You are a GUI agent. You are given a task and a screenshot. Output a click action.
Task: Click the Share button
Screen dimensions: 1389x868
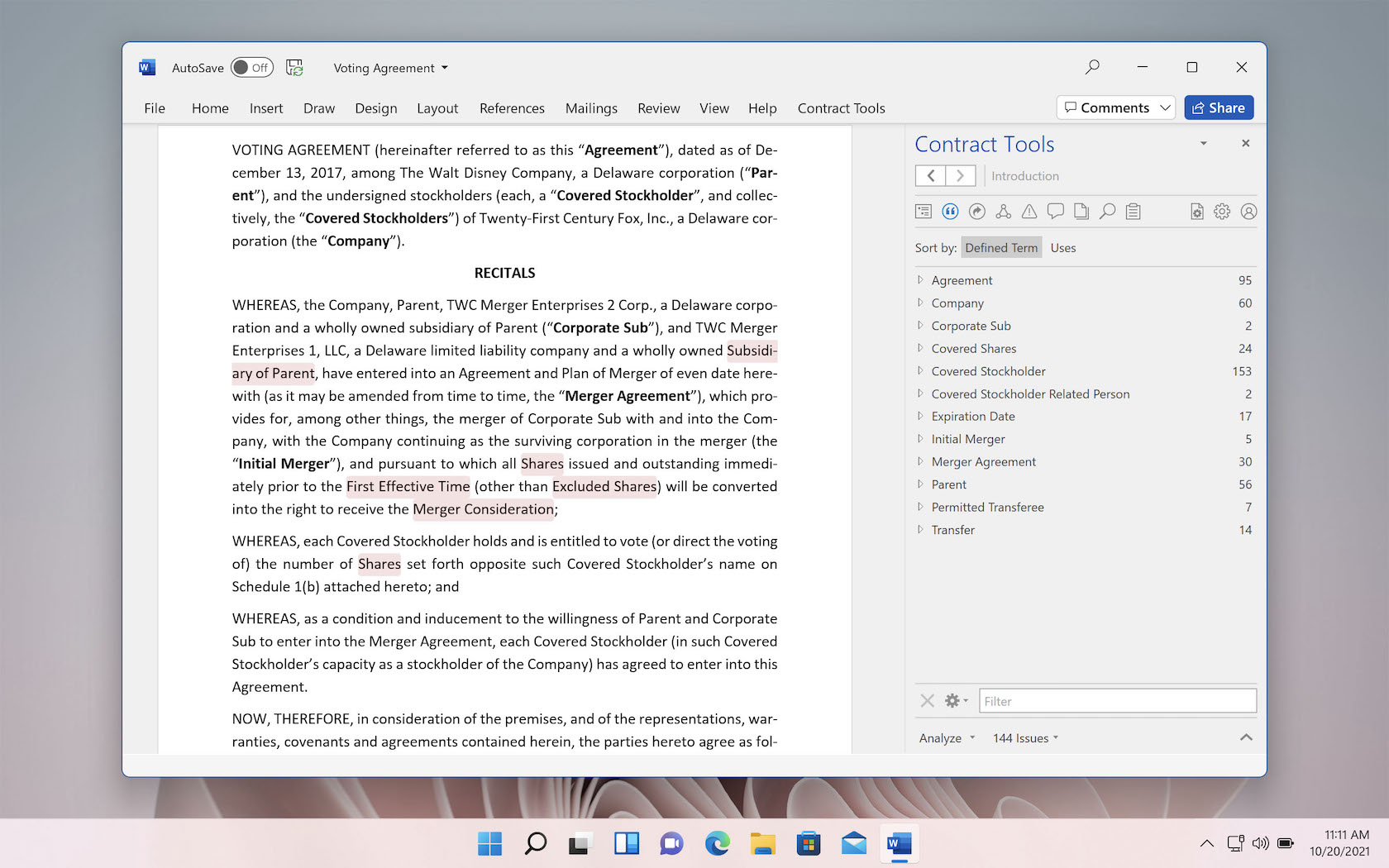click(1219, 107)
